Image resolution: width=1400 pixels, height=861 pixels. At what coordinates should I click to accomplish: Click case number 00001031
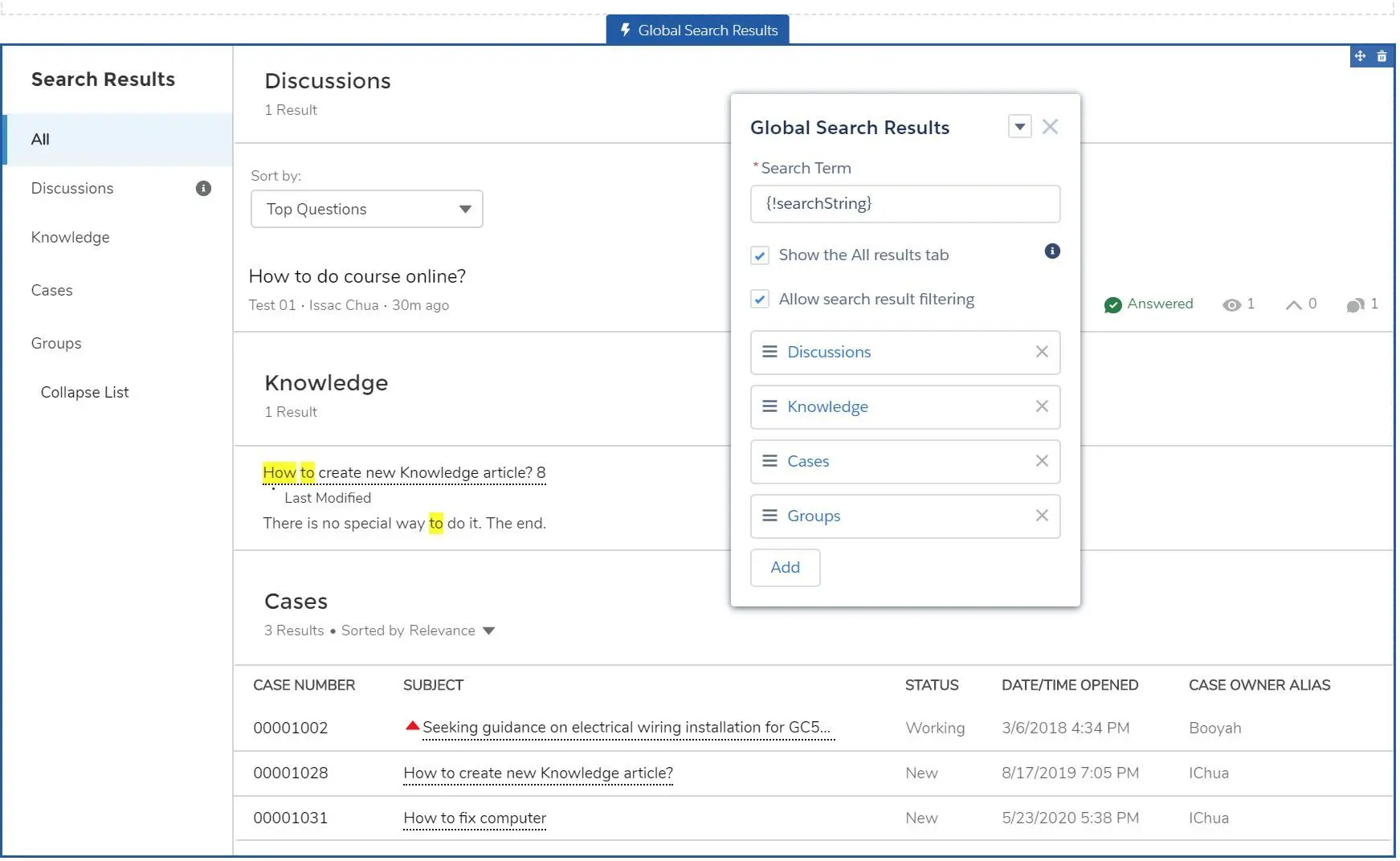[x=291, y=818]
